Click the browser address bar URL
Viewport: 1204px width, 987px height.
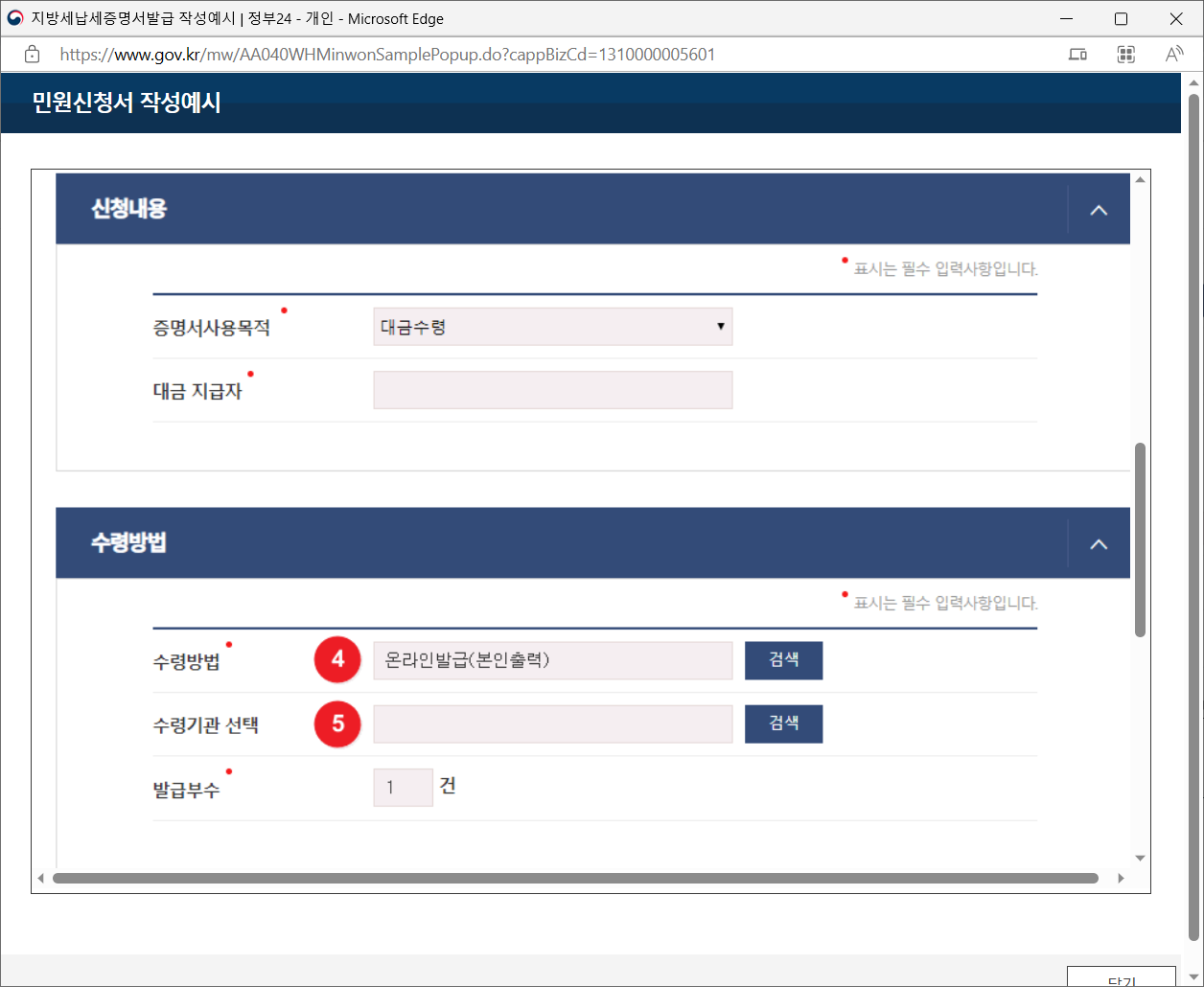[x=383, y=55]
